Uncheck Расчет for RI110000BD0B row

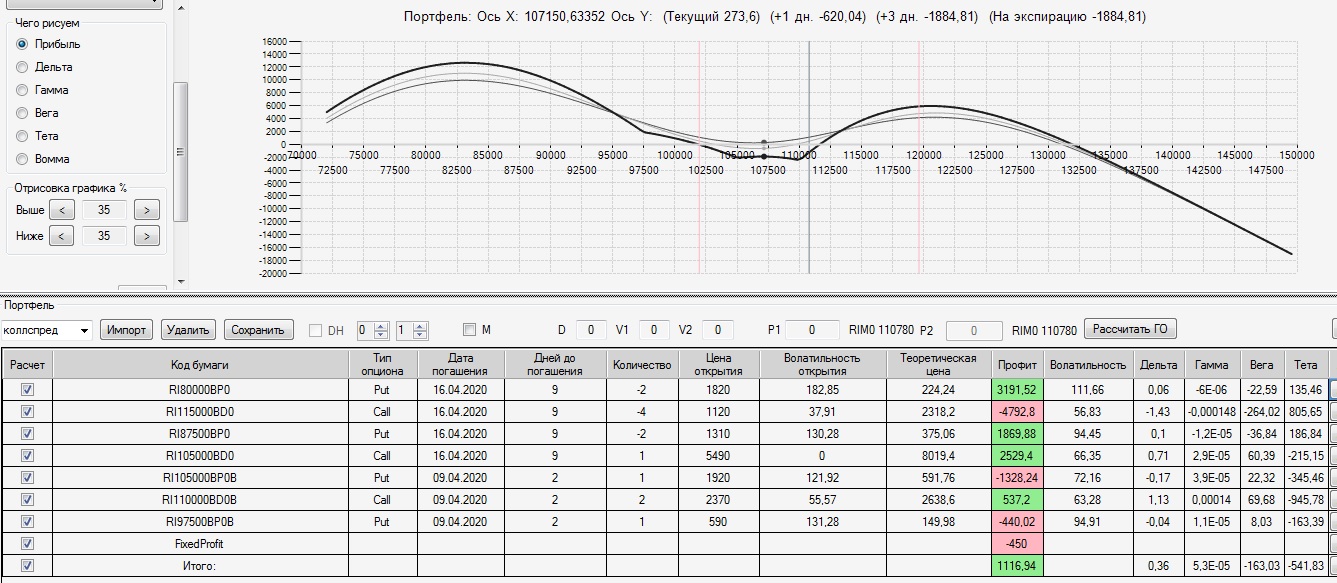click(x=27, y=500)
